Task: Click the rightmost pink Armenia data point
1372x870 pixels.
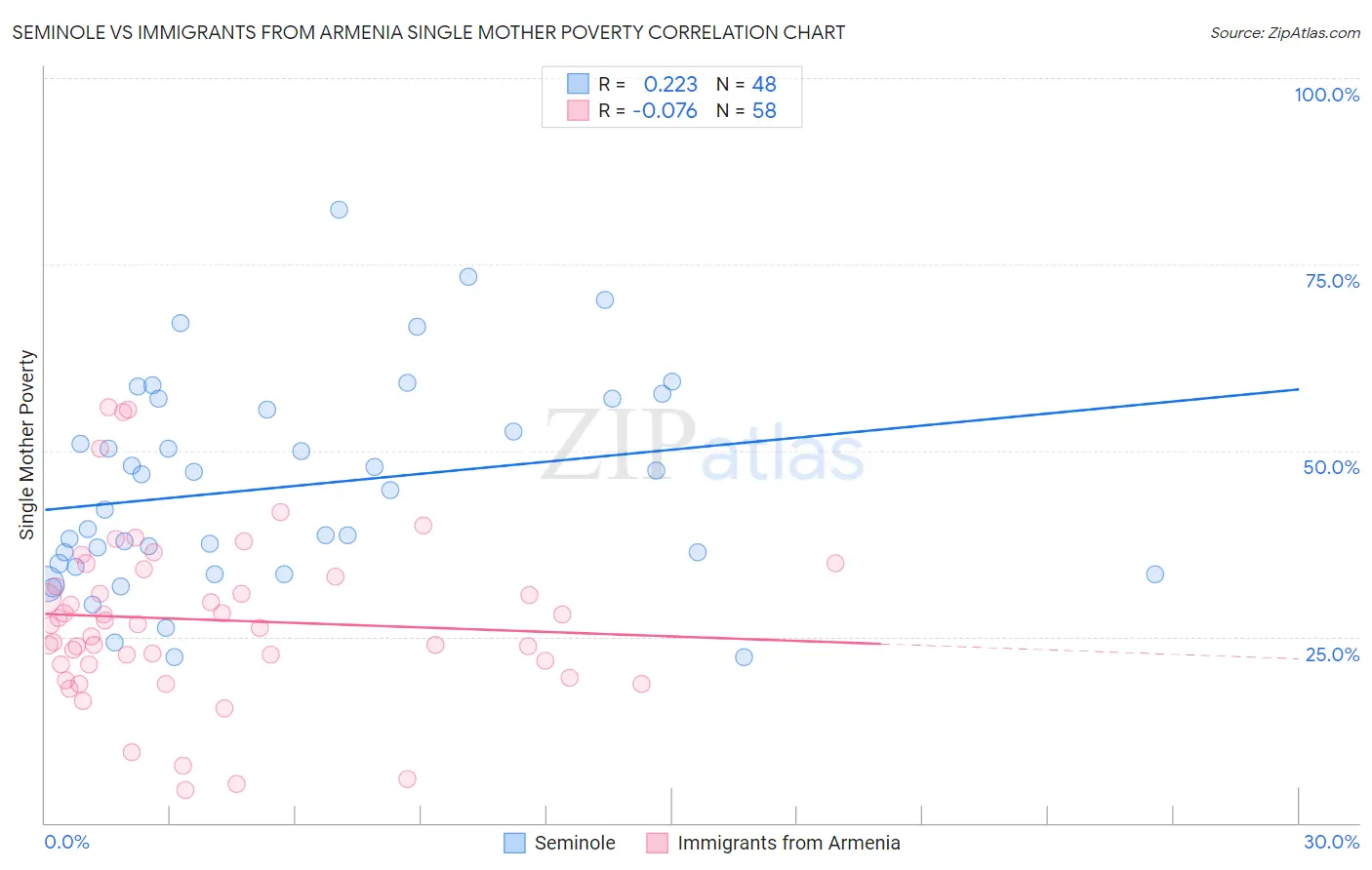Action: [835, 563]
